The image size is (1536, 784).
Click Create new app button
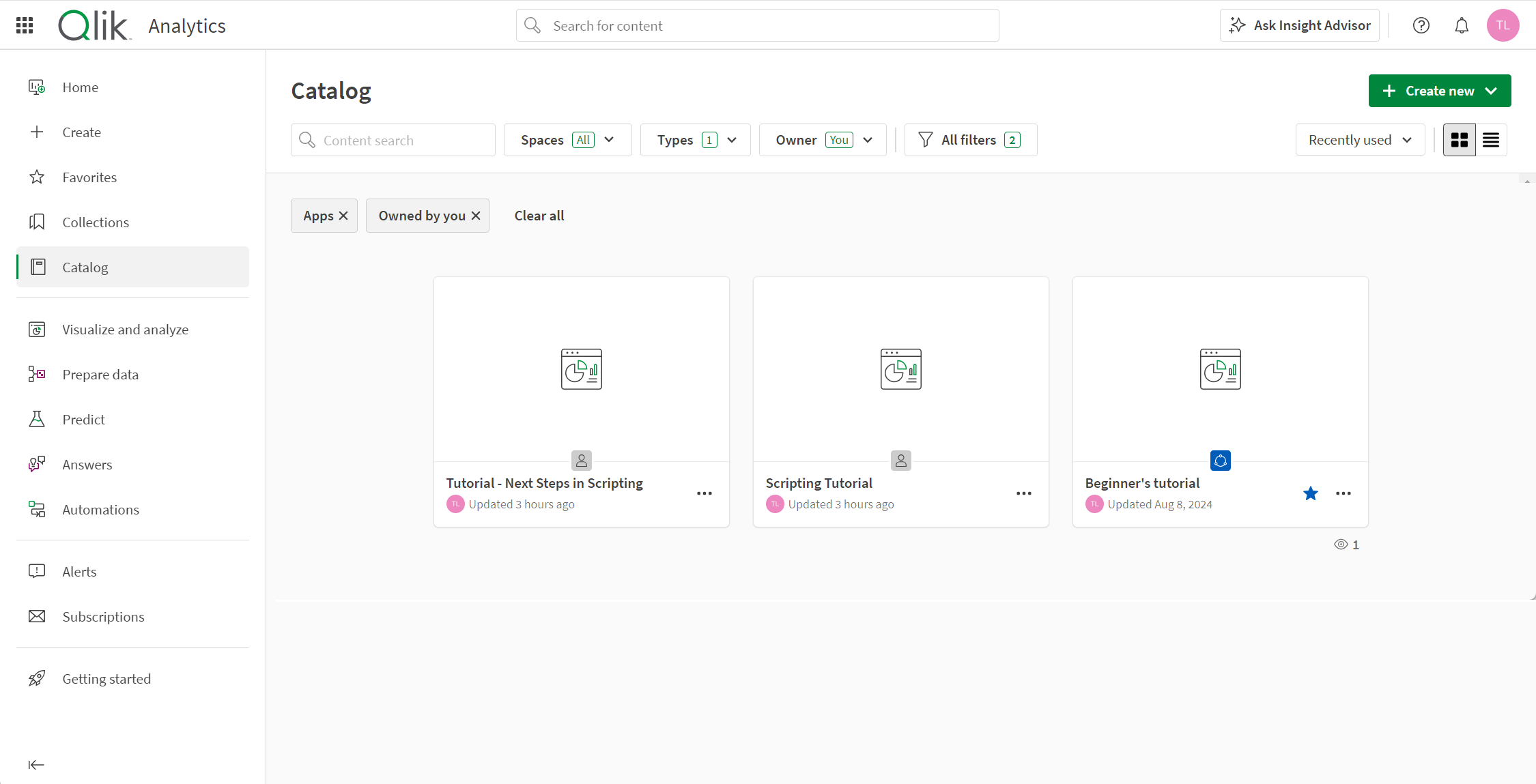pyautogui.click(x=1440, y=91)
